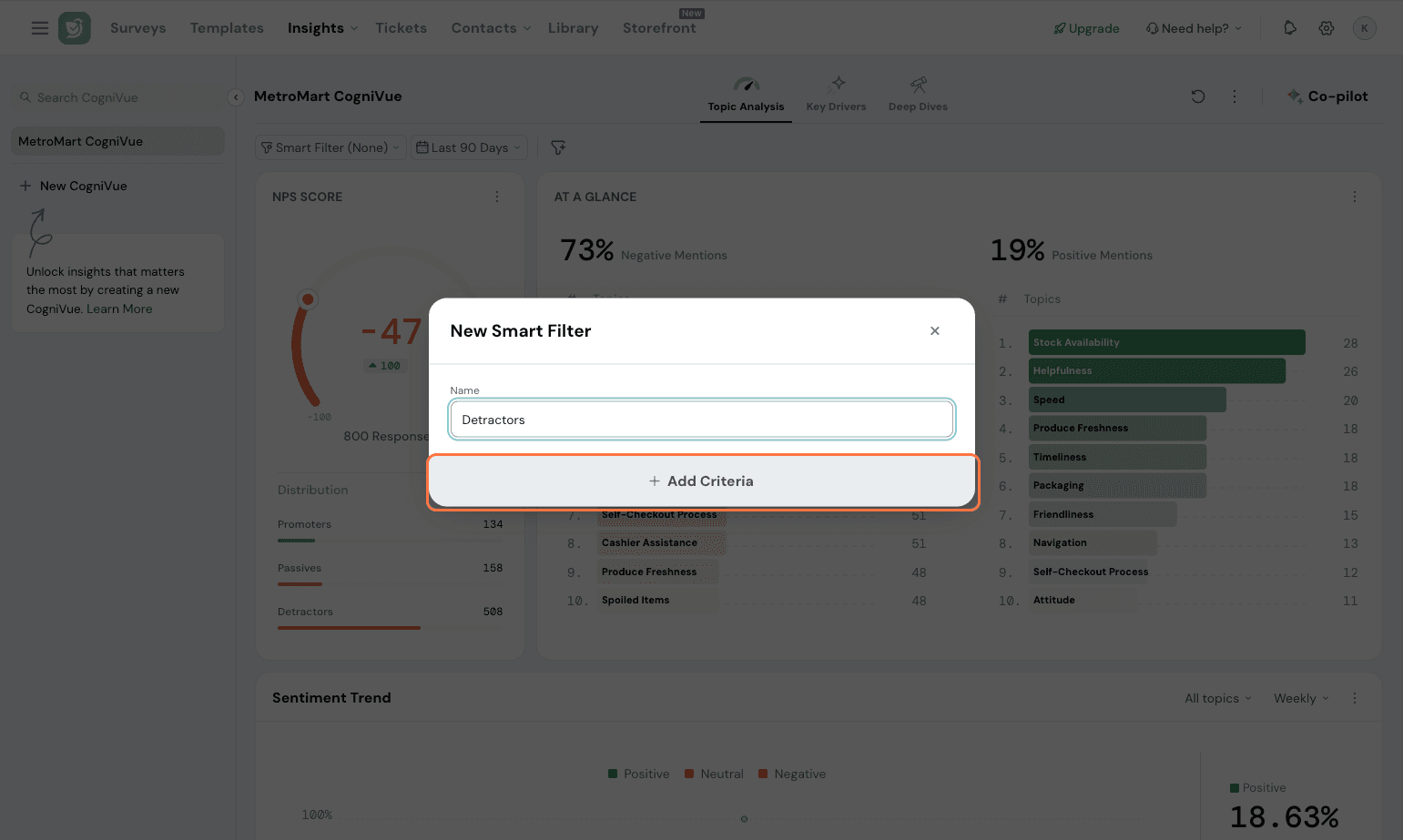Toggle the Positive legend series
The width and height of the screenshot is (1403, 840).
(638, 774)
